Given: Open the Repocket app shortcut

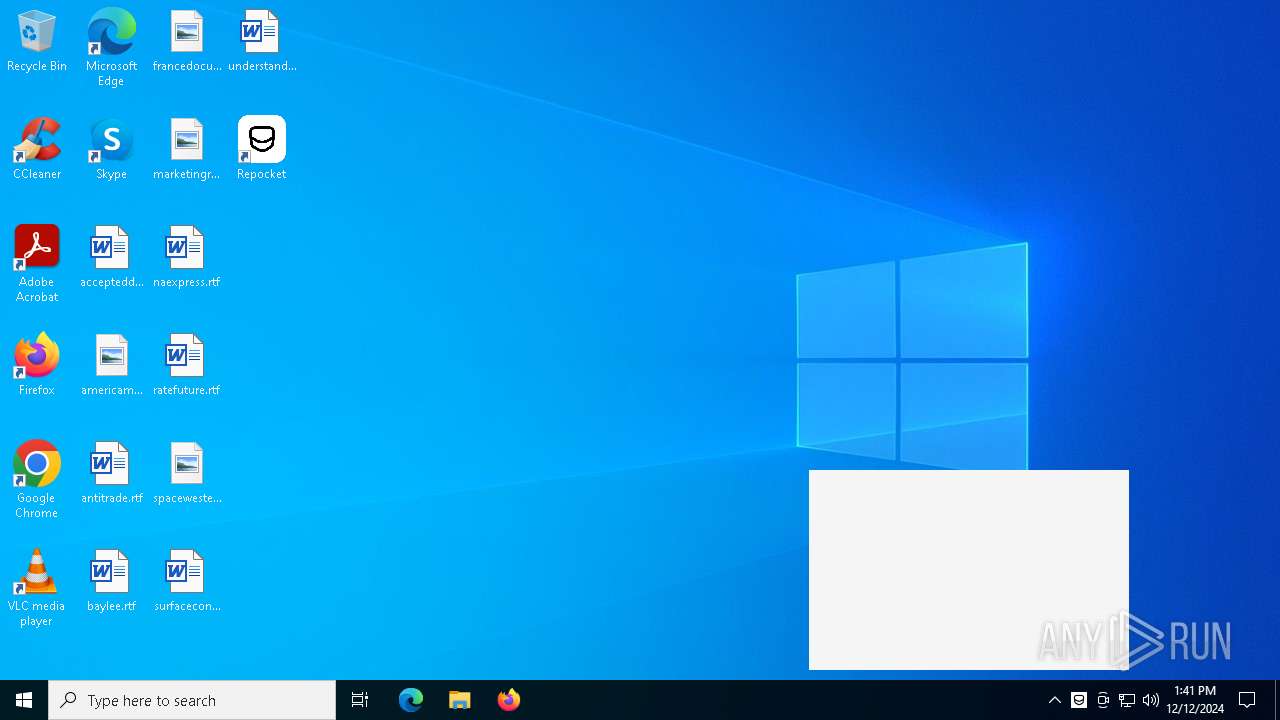Looking at the screenshot, I should 262,150.
